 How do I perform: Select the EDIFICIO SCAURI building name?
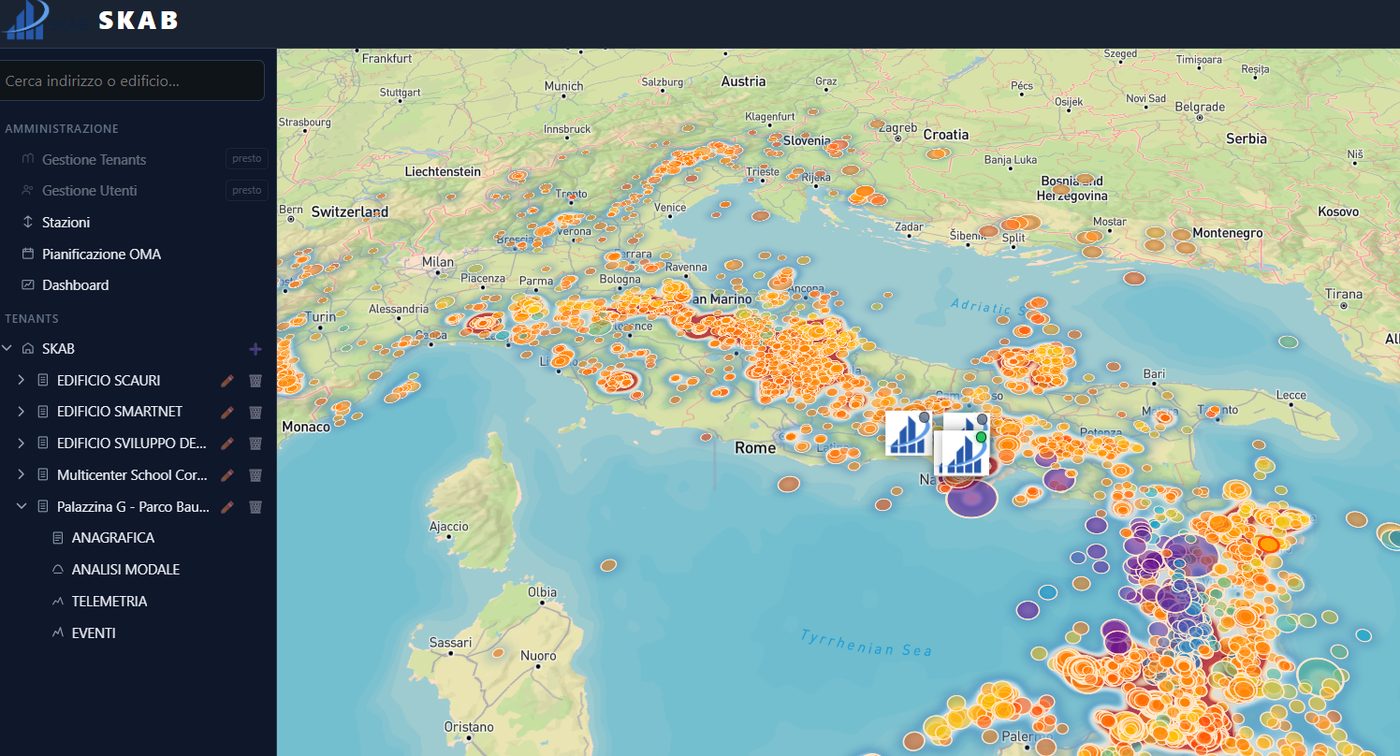point(108,381)
